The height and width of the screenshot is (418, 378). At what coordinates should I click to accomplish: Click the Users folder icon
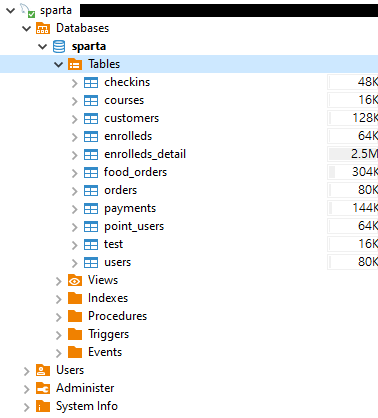point(43,370)
